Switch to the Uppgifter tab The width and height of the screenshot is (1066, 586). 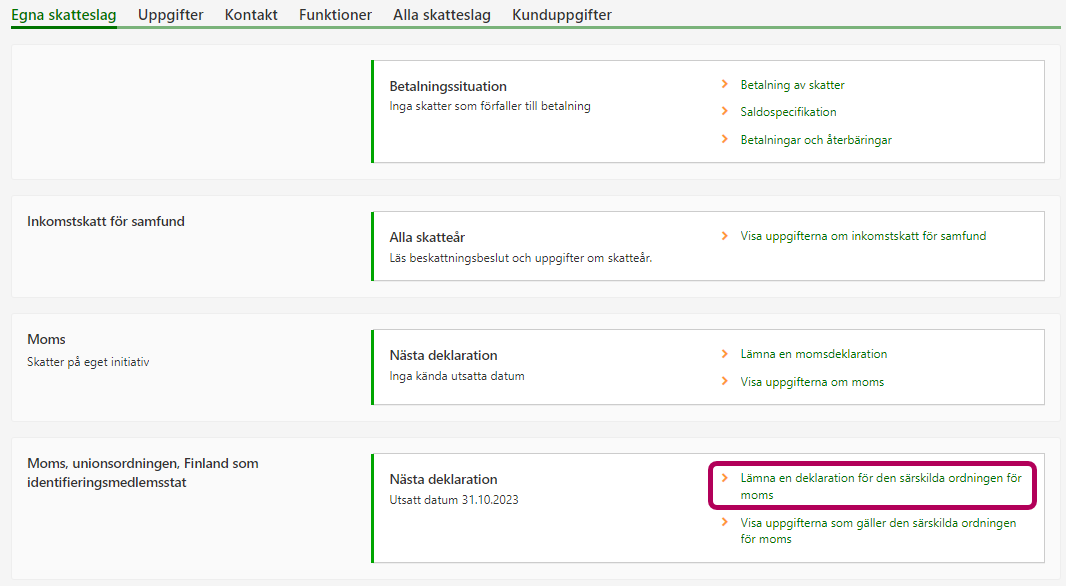click(x=170, y=15)
